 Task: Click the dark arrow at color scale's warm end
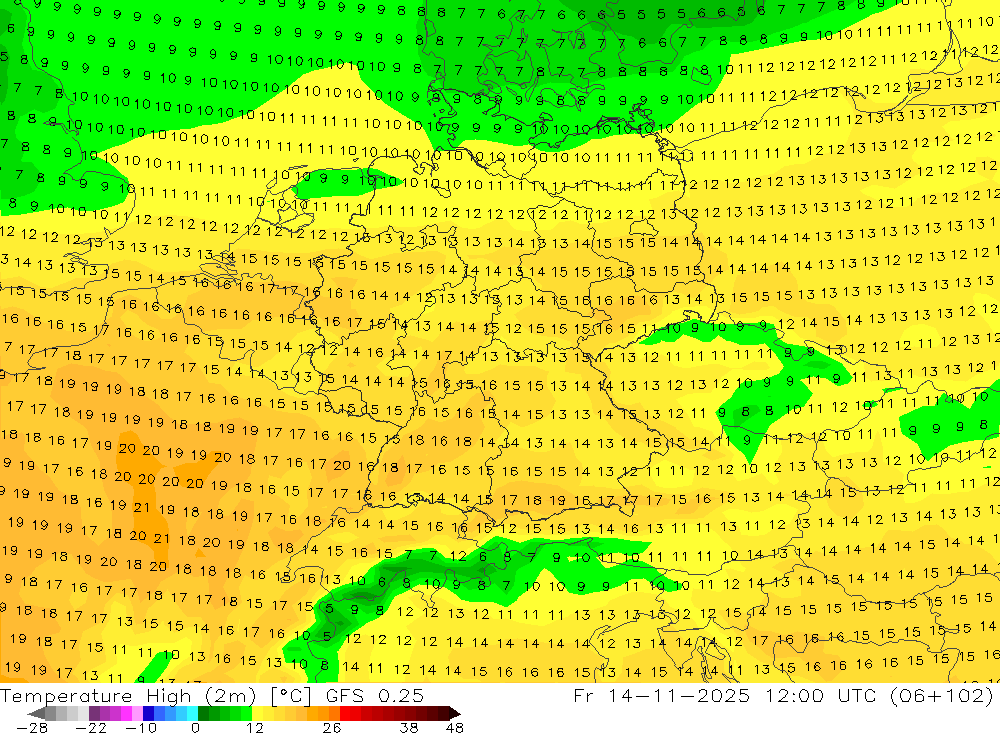(x=455, y=713)
